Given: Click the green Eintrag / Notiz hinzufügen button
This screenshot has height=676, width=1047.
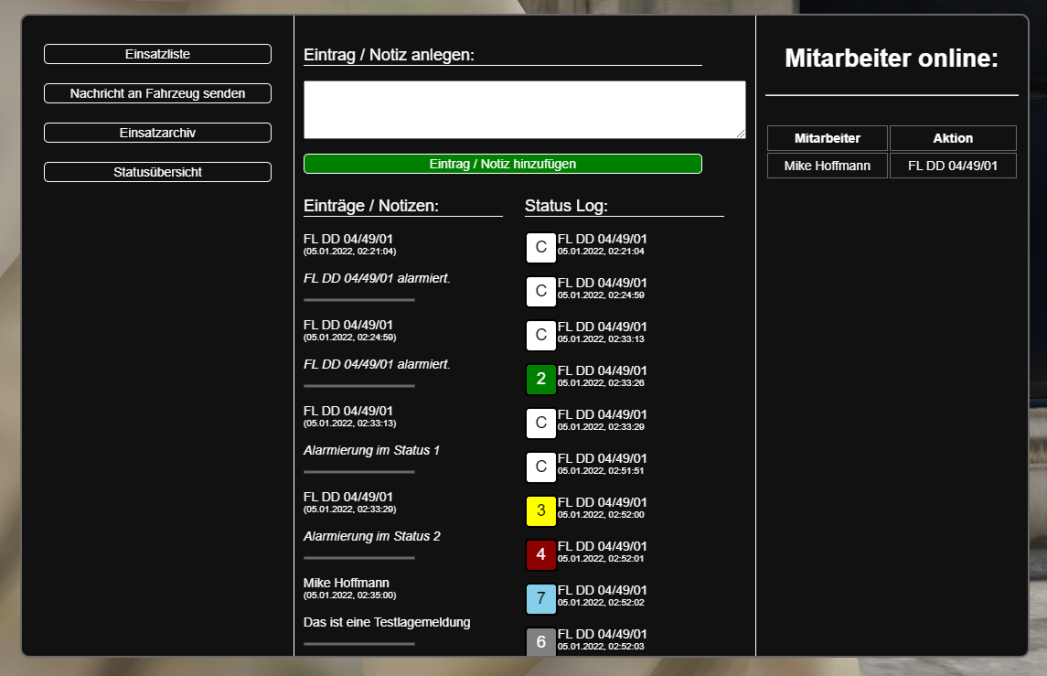Looking at the screenshot, I should (x=502, y=163).
